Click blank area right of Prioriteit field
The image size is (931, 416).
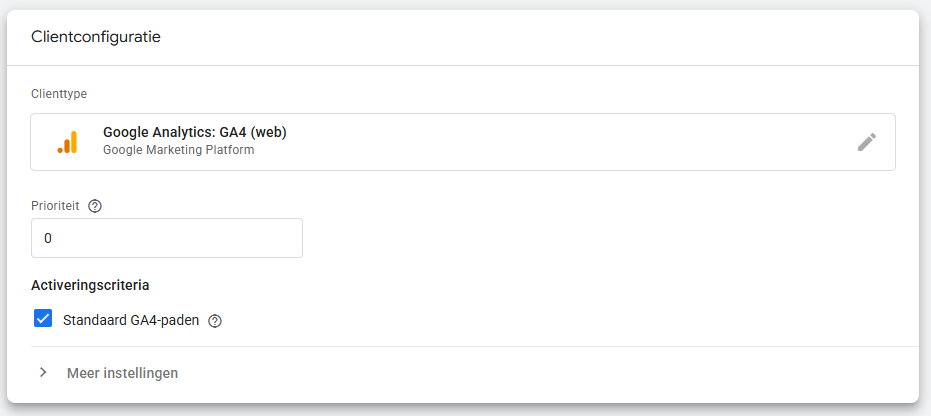click(x=600, y=238)
